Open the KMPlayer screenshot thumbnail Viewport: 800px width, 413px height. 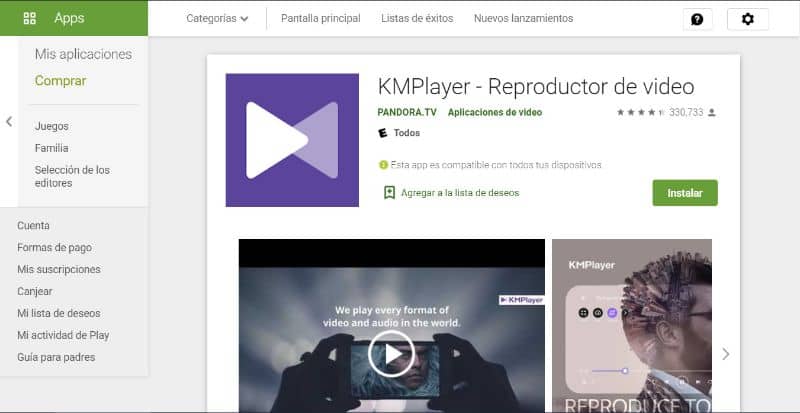click(632, 326)
